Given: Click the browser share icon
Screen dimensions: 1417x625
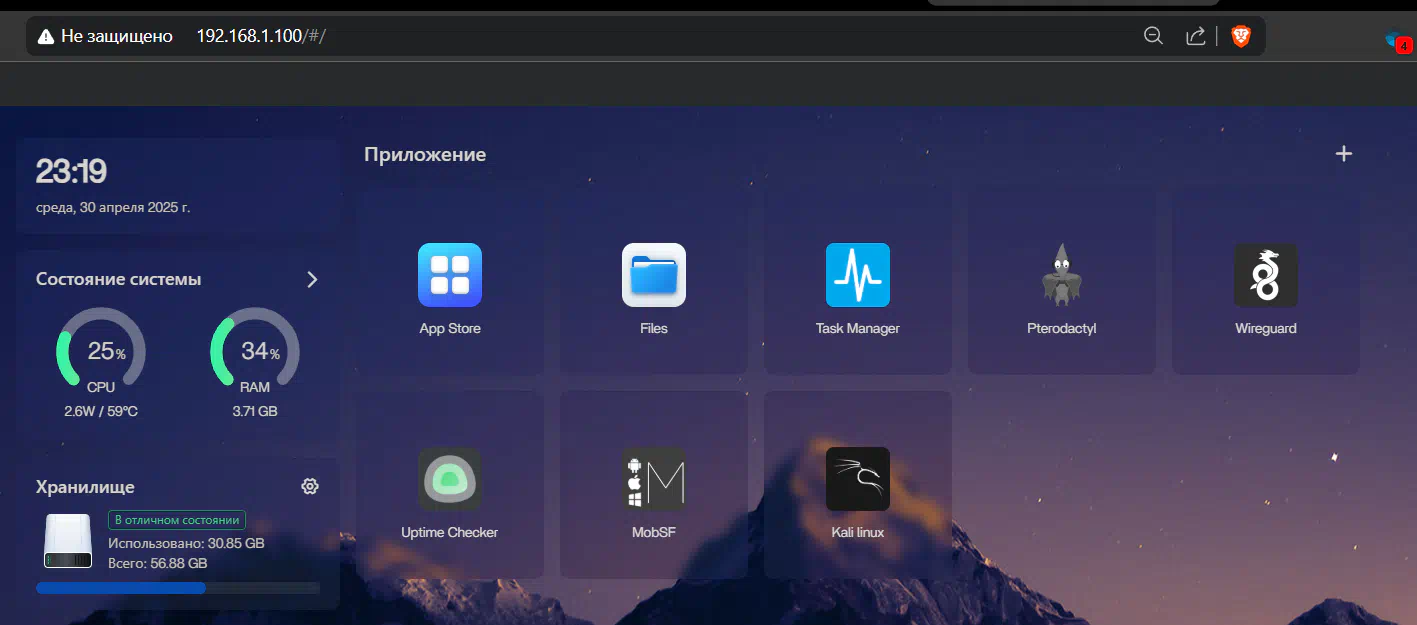Looking at the screenshot, I should pos(1195,36).
